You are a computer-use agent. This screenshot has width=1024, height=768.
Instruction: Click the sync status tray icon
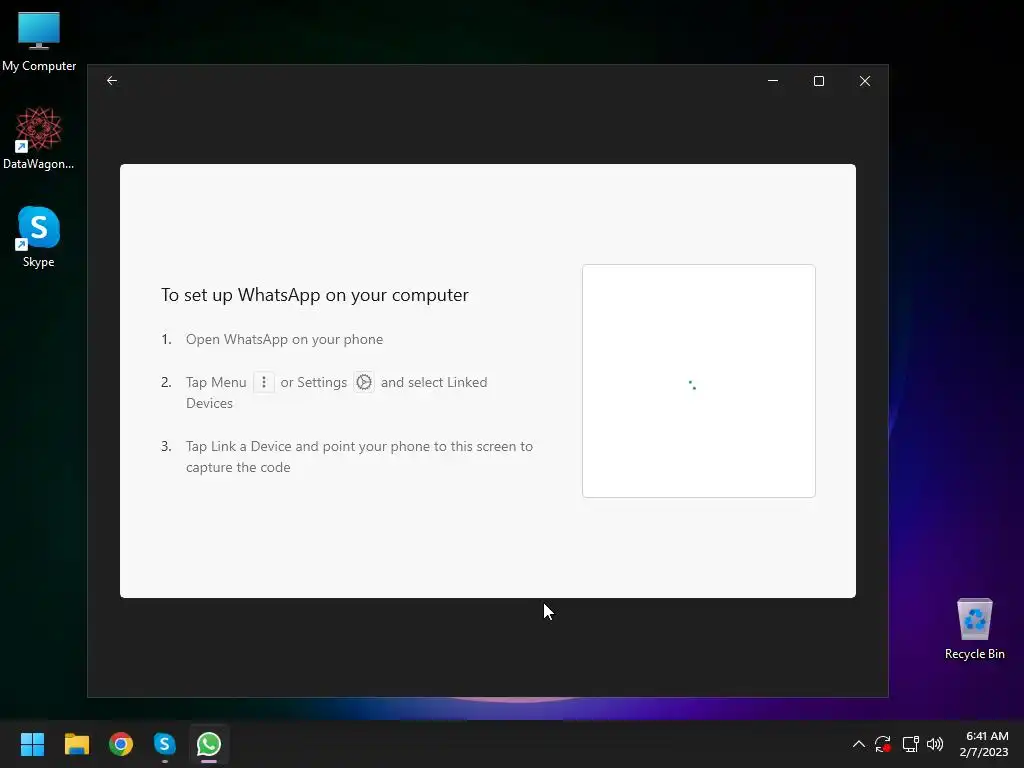(x=883, y=744)
